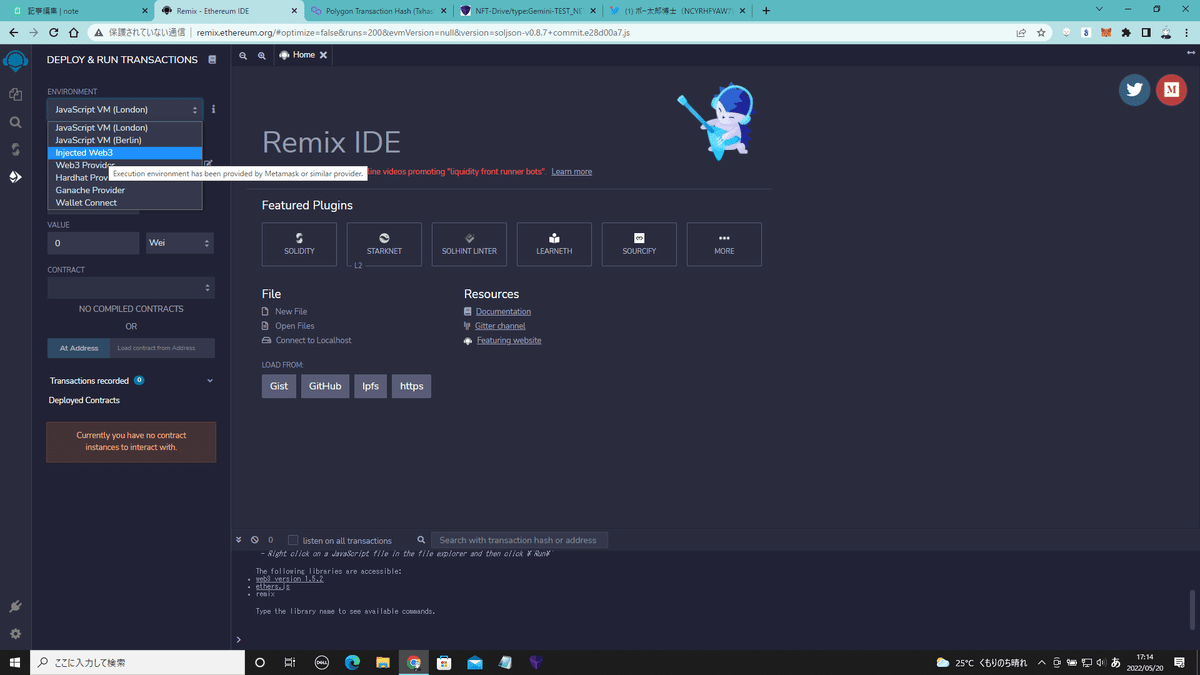The width and height of the screenshot is (1200, 675).
Task: Create a New File link
Action: 291,312
